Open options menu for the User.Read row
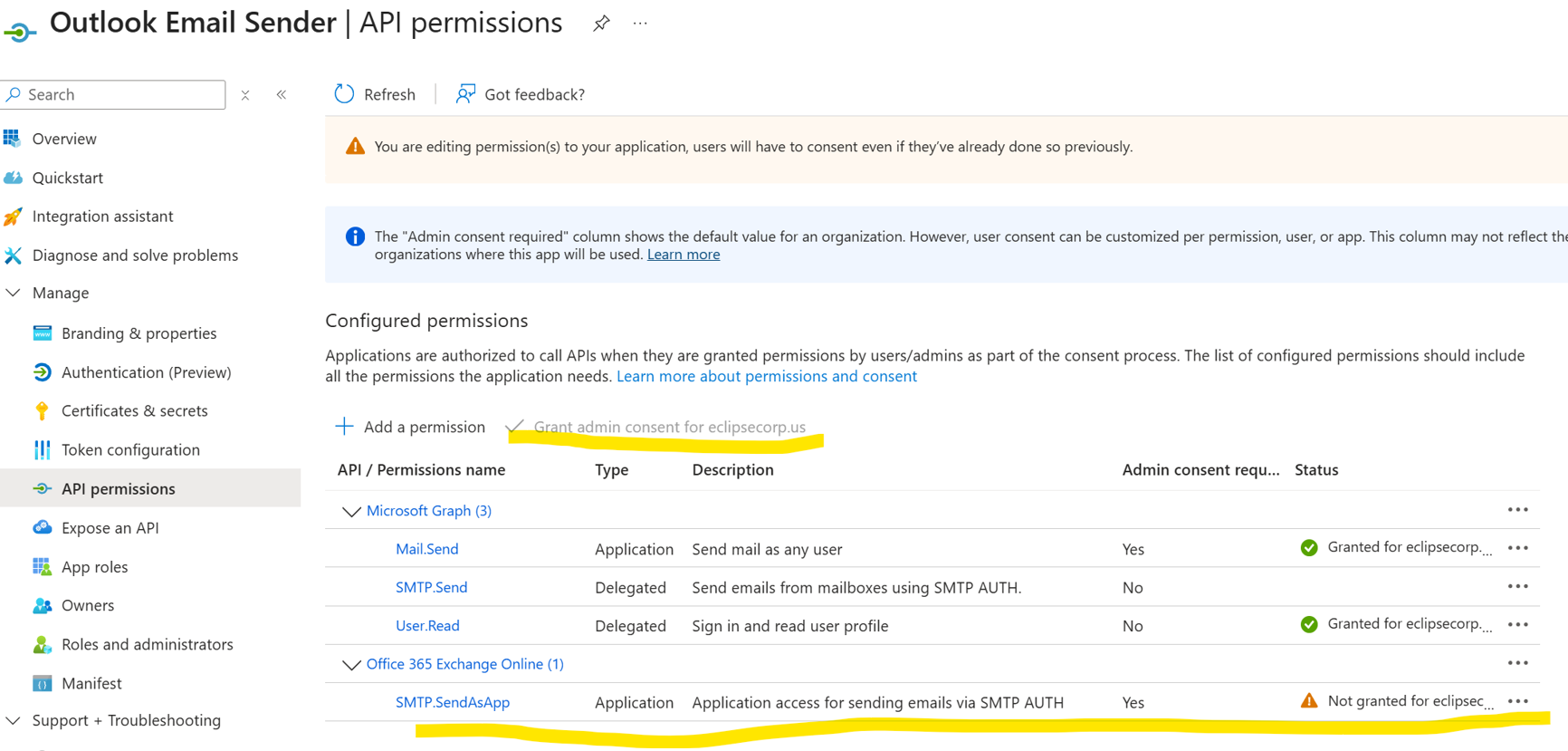The height and width of the screenshot is (751, 1568). tap(1517, 625)
